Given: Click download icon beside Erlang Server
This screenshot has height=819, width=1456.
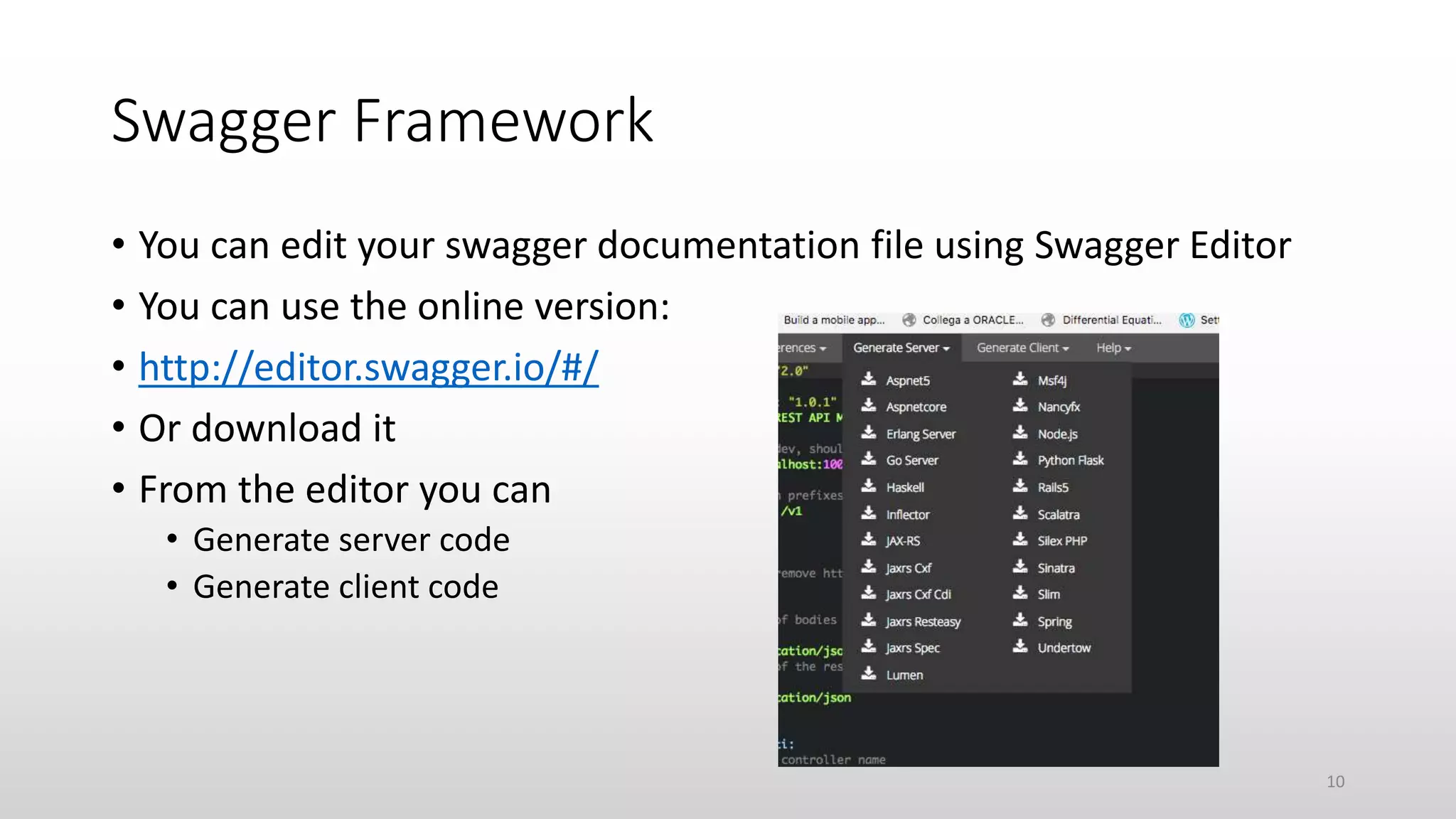Looking at the screenshot, I should [869, 432].
